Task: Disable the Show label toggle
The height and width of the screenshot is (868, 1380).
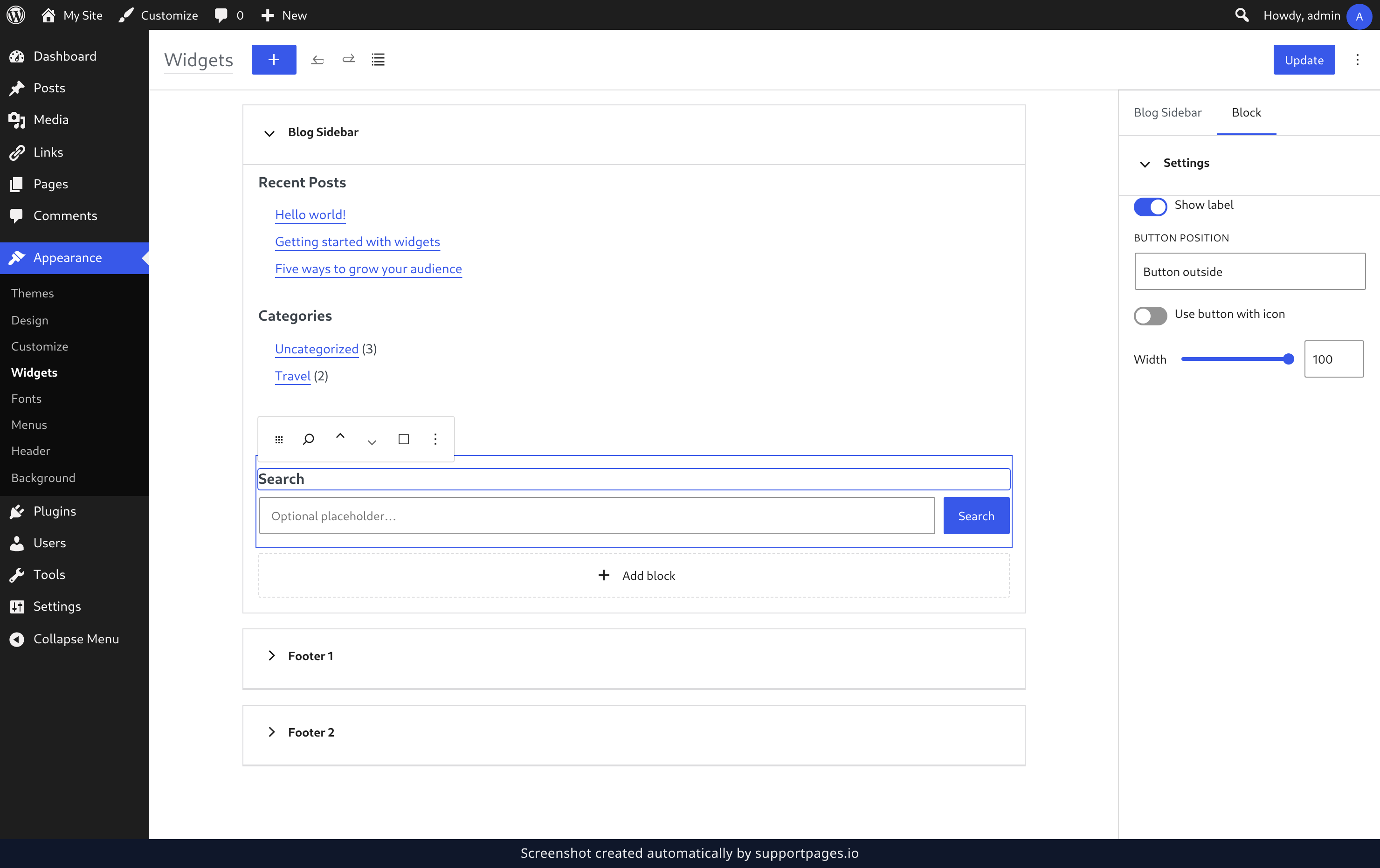Action: click(x=1150, y=206)
